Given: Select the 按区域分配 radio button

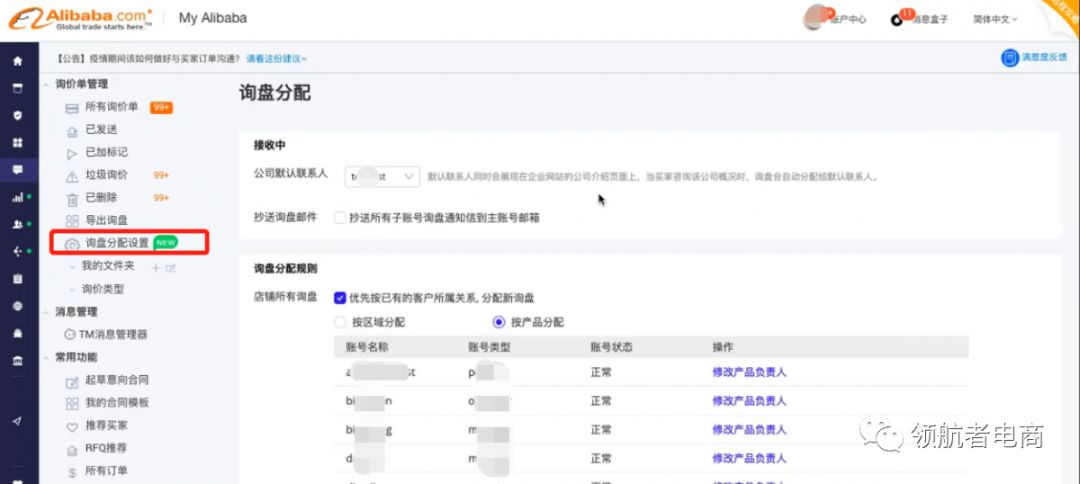Looking at the screenshot, I should point(339,322).
